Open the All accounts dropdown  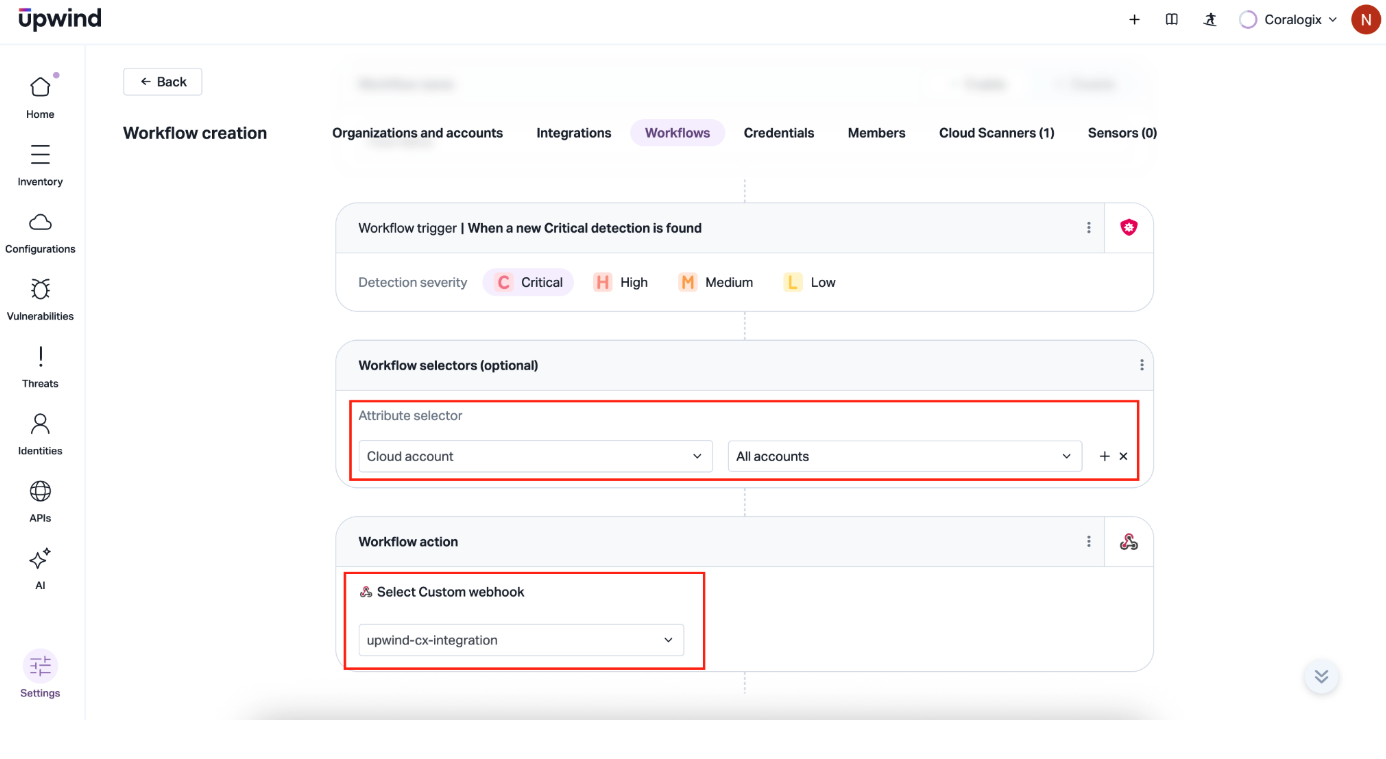(904, 456)
